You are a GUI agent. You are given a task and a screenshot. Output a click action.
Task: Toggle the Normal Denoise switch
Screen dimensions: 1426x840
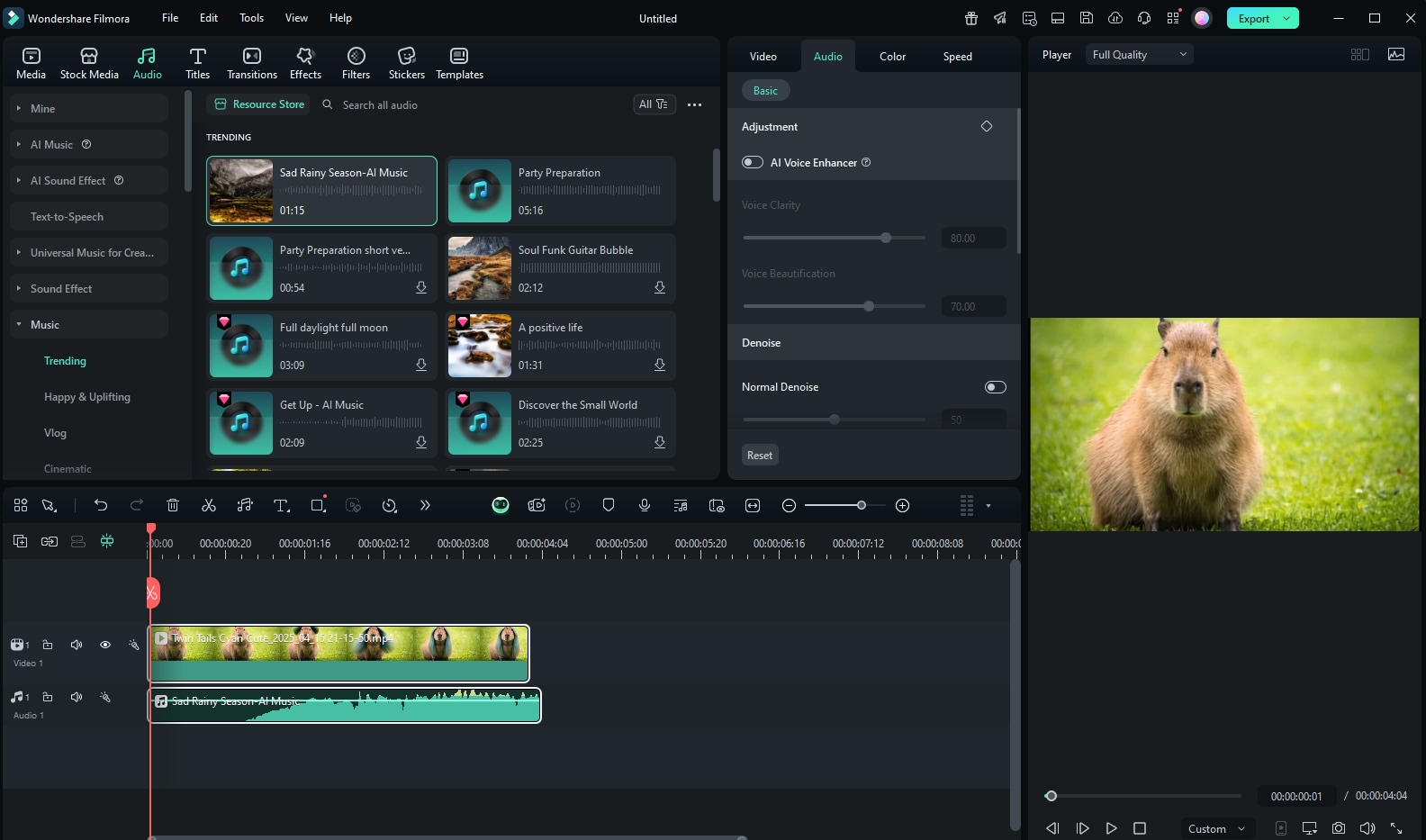coord(996,387)
